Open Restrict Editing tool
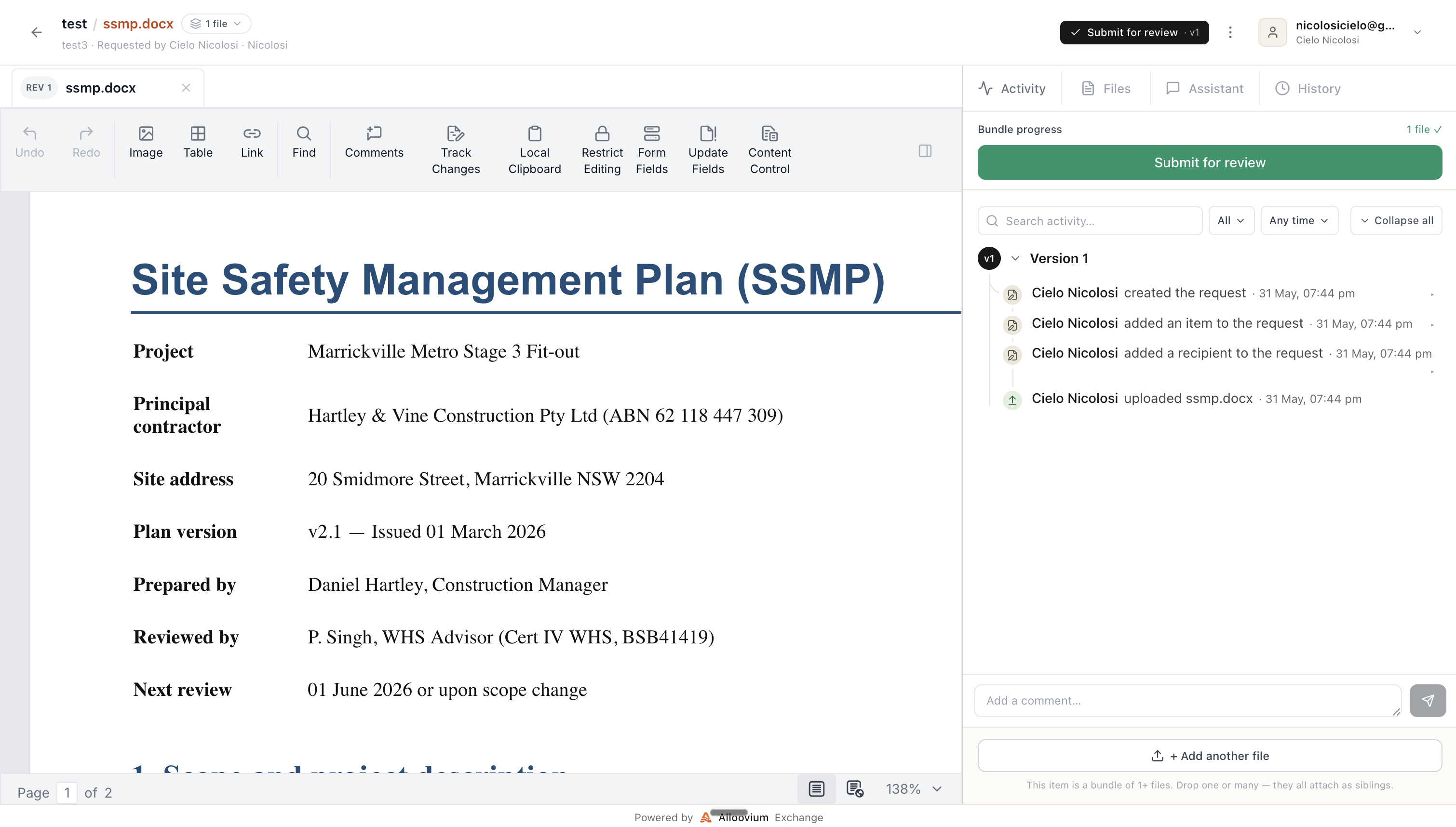 [x=602, y=150]
